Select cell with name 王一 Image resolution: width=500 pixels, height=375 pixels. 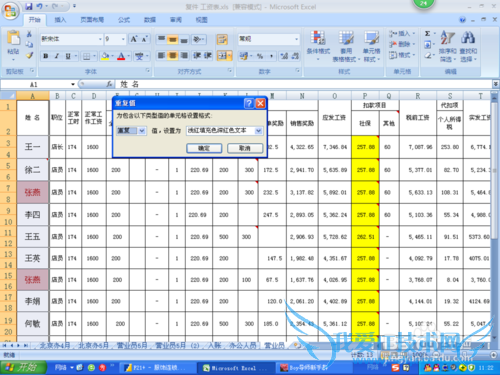[x=33, y=147]
